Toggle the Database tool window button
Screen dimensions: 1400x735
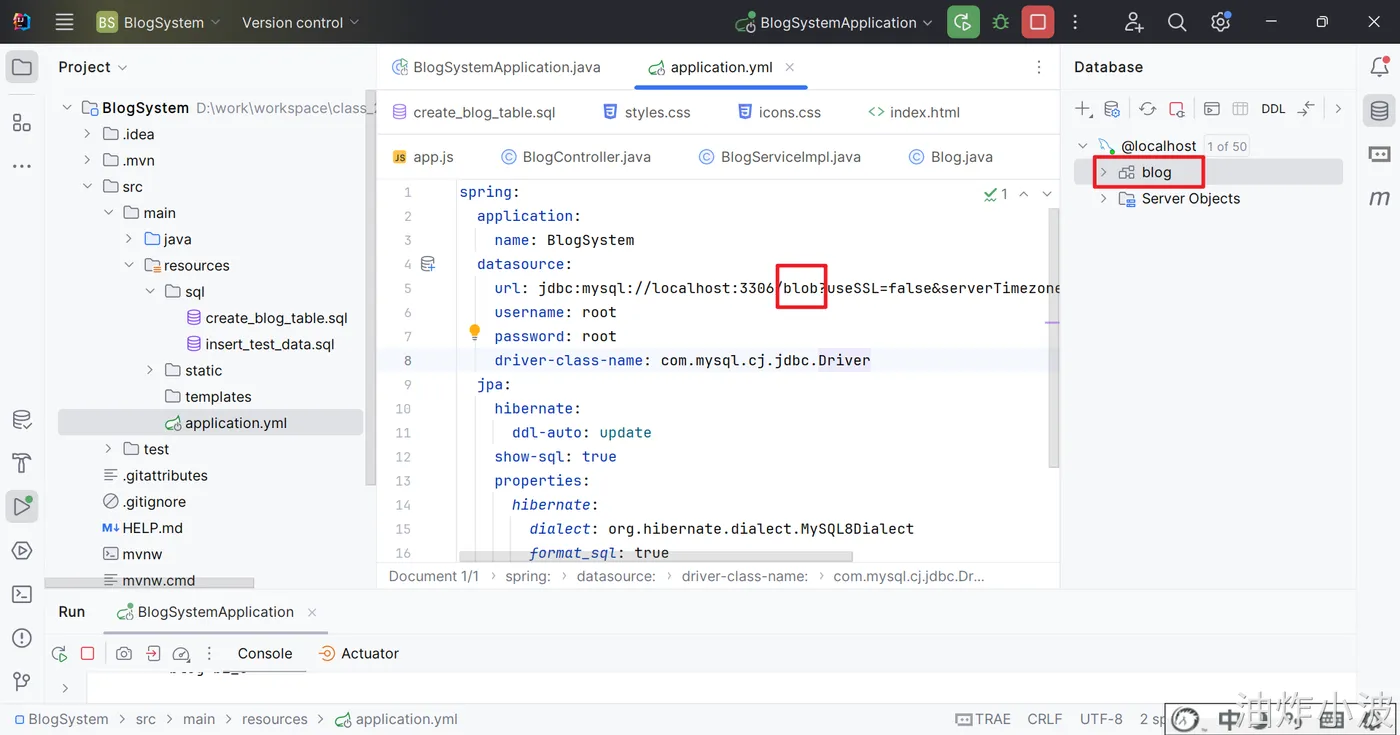[1380, 111]
